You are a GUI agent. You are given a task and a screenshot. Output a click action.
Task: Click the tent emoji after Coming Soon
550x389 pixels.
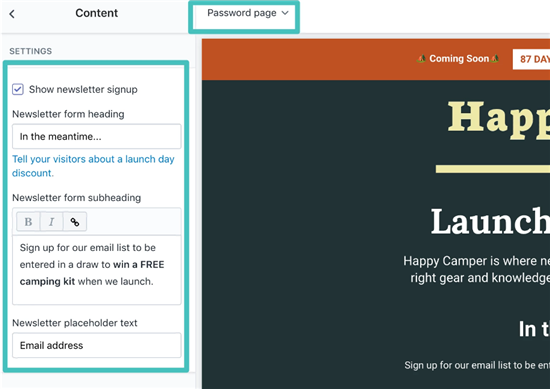click(495, 59)
